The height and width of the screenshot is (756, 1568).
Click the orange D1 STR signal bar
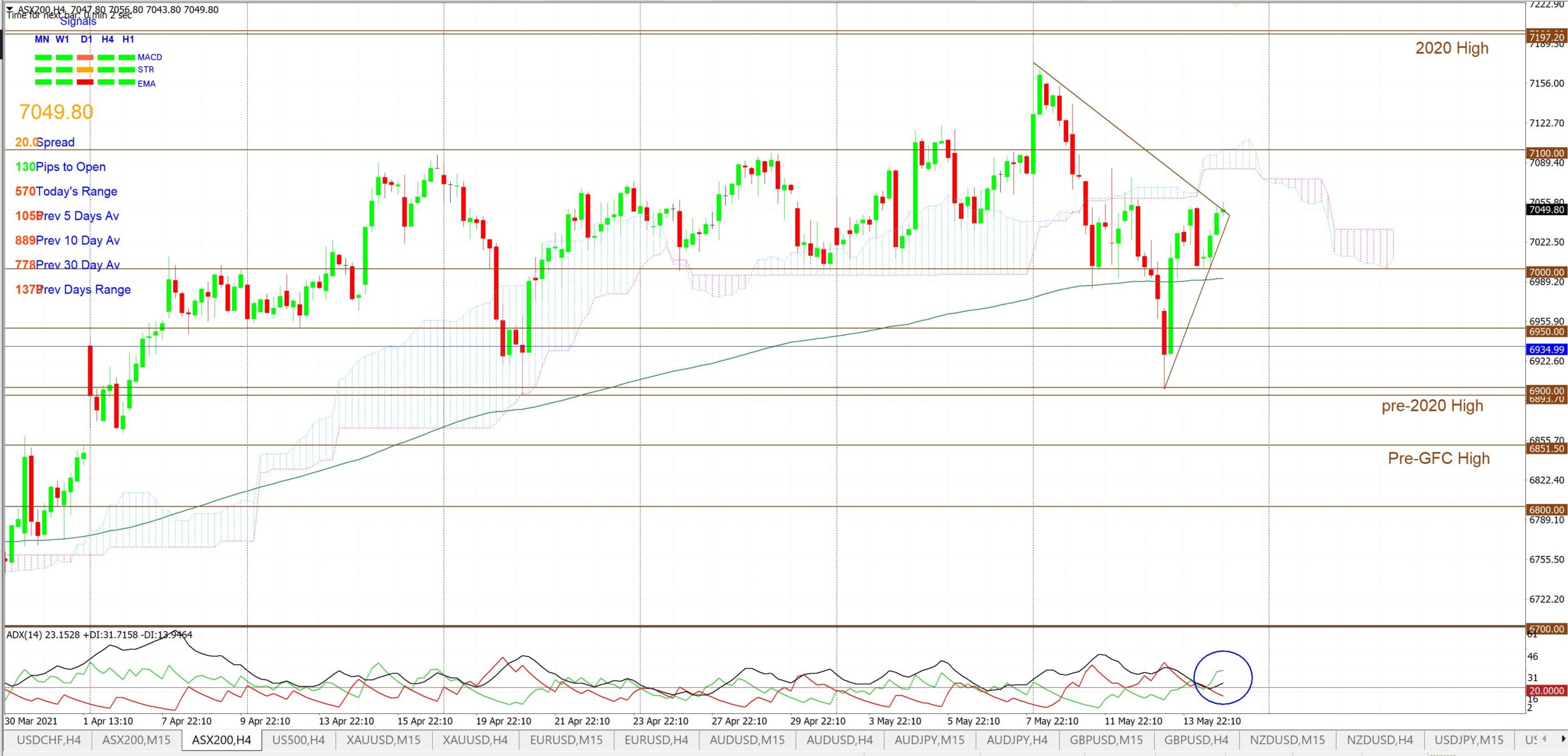[x=85, y=70]
